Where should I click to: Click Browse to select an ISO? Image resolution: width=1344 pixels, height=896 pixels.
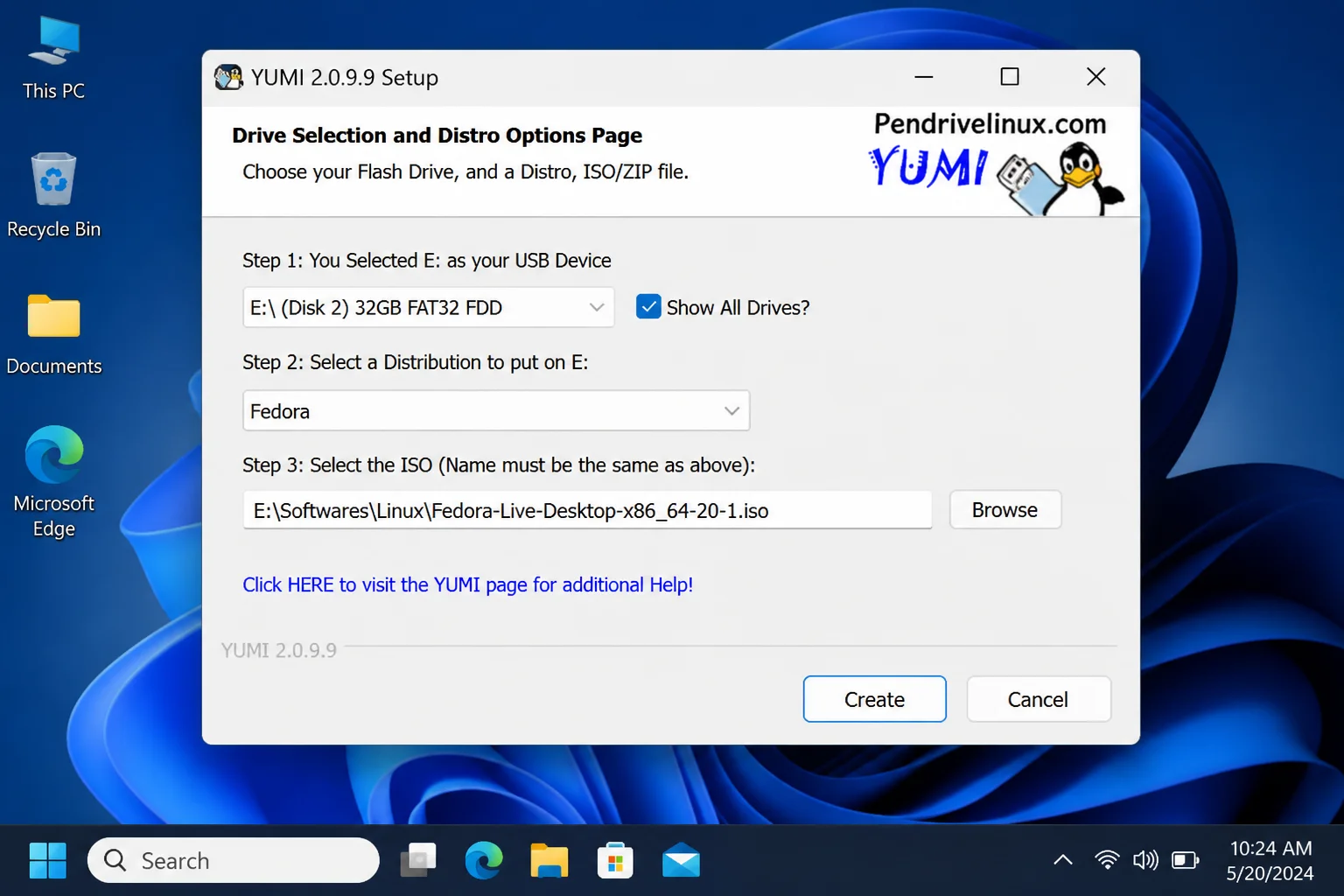[x=1005, y=509]
